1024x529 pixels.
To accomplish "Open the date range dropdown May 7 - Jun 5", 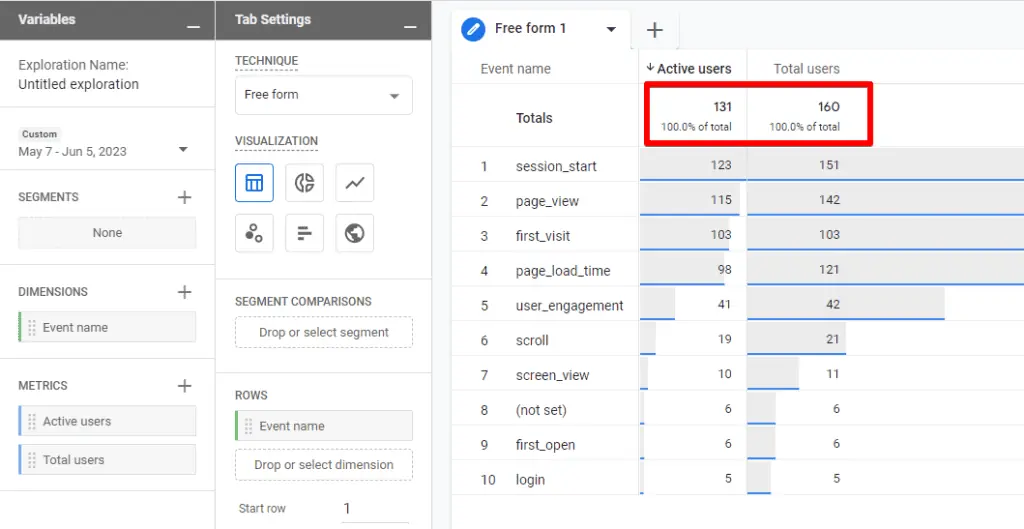I will point(183,150).
